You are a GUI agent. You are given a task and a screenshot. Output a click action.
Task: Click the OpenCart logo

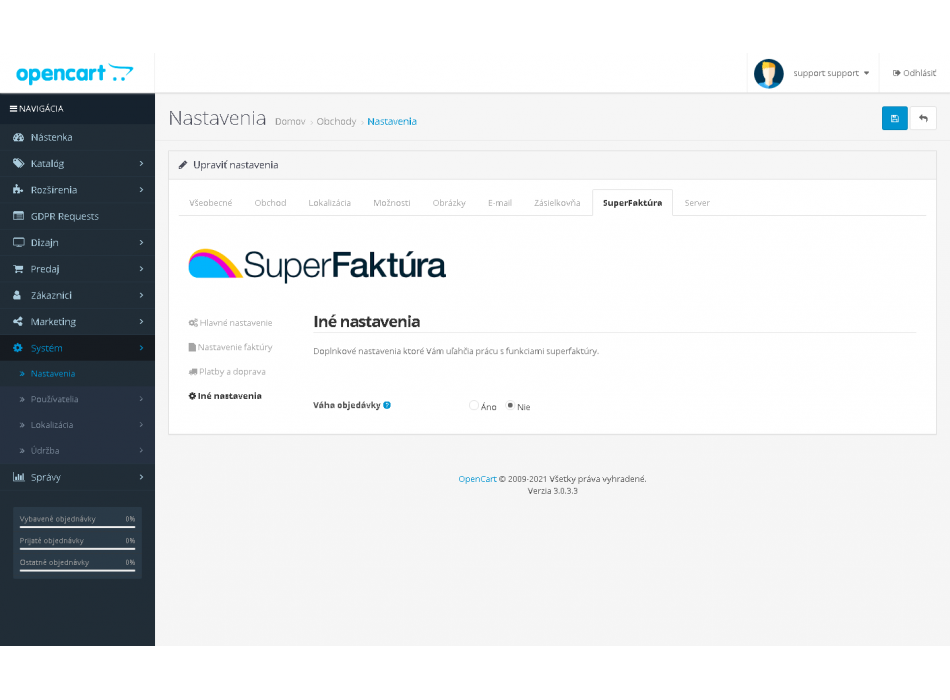75,73
